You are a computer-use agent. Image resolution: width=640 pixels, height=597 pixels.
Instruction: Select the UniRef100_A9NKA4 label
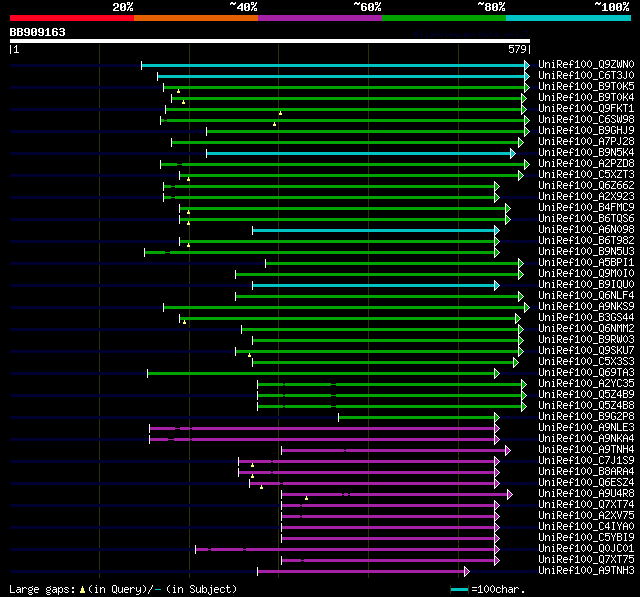click(x=586, y=439)
